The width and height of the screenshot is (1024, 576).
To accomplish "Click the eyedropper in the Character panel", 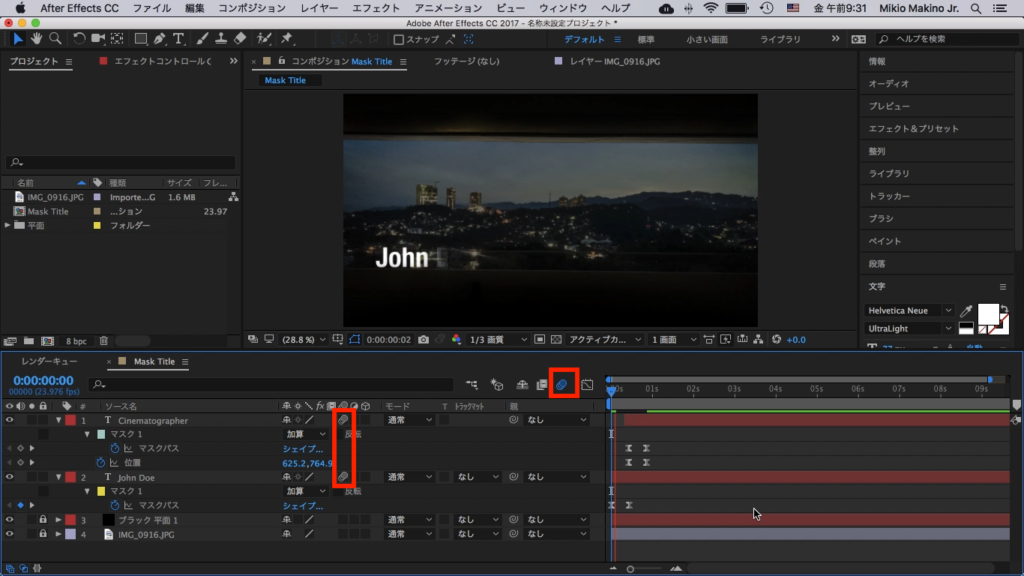I will [x=966, y=311].
